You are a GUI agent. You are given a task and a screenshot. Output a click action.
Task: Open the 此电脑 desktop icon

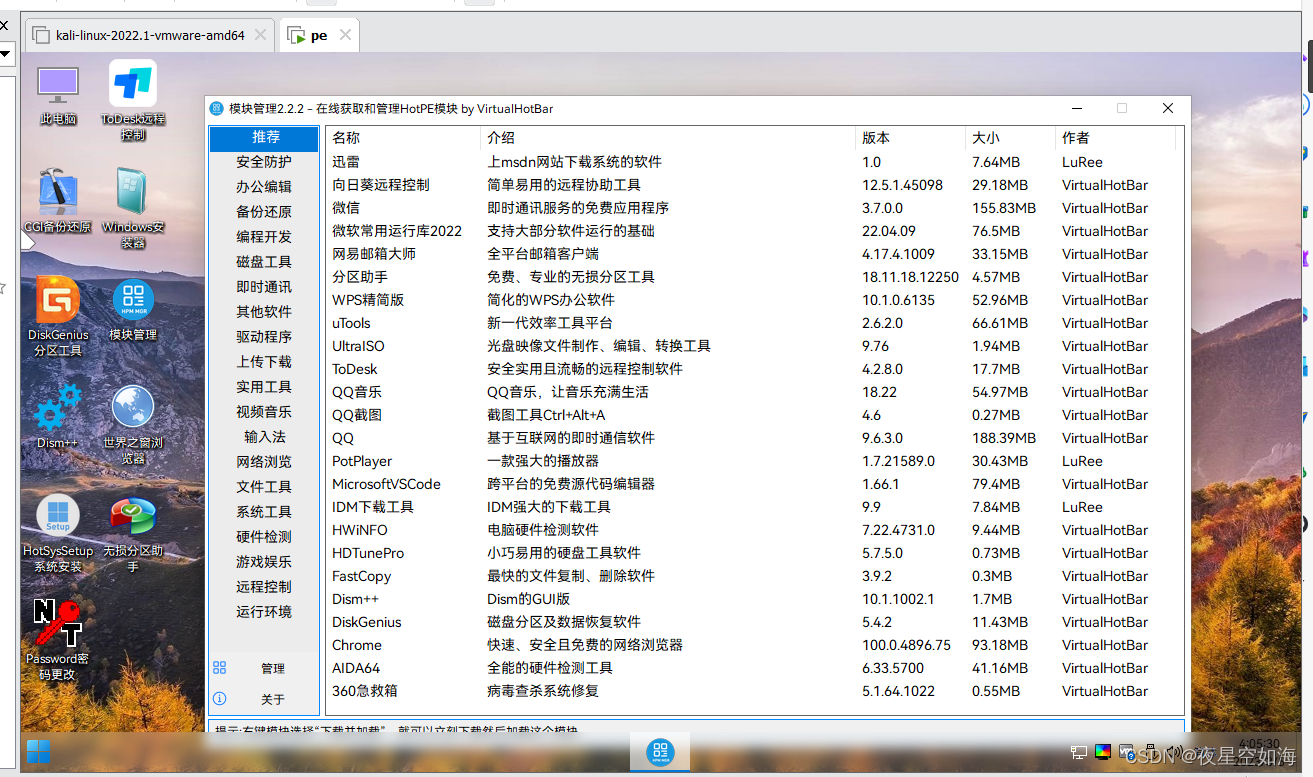58,95
